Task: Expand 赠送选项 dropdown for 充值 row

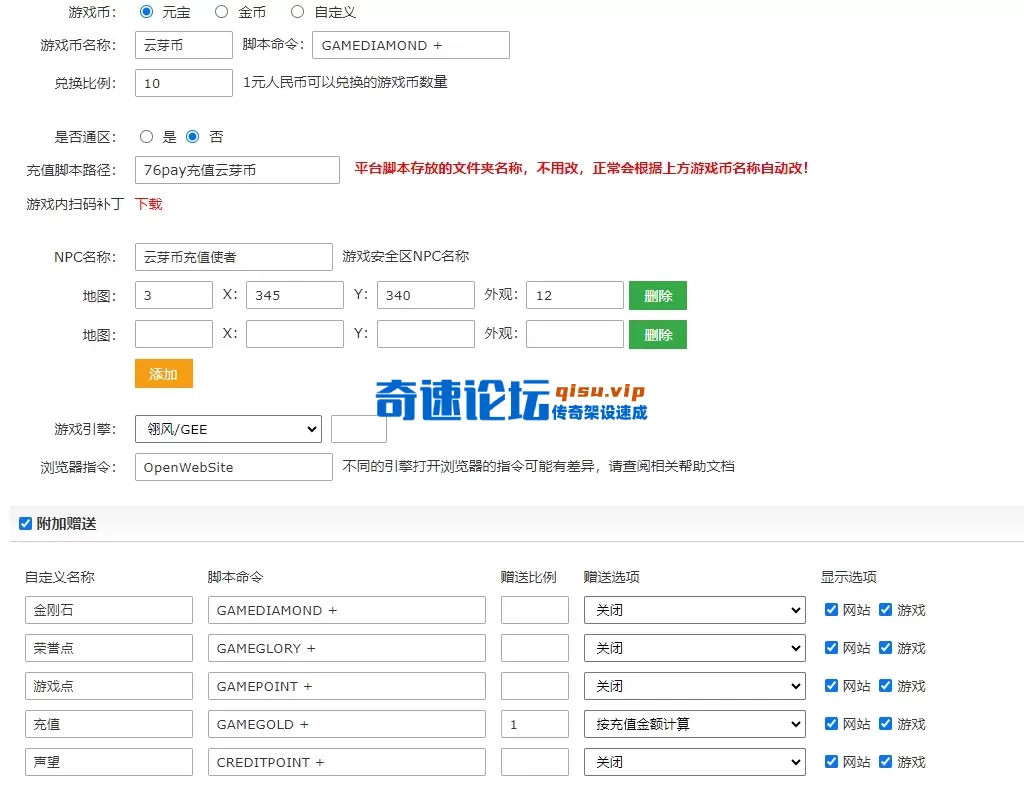Action: coord(694,724)
